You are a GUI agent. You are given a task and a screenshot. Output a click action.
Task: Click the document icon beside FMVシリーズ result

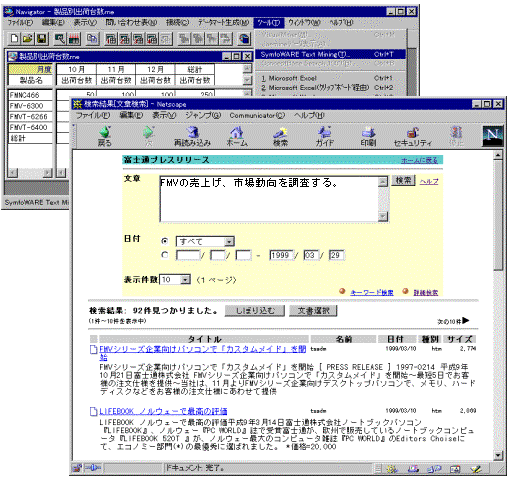click(93, 349)
